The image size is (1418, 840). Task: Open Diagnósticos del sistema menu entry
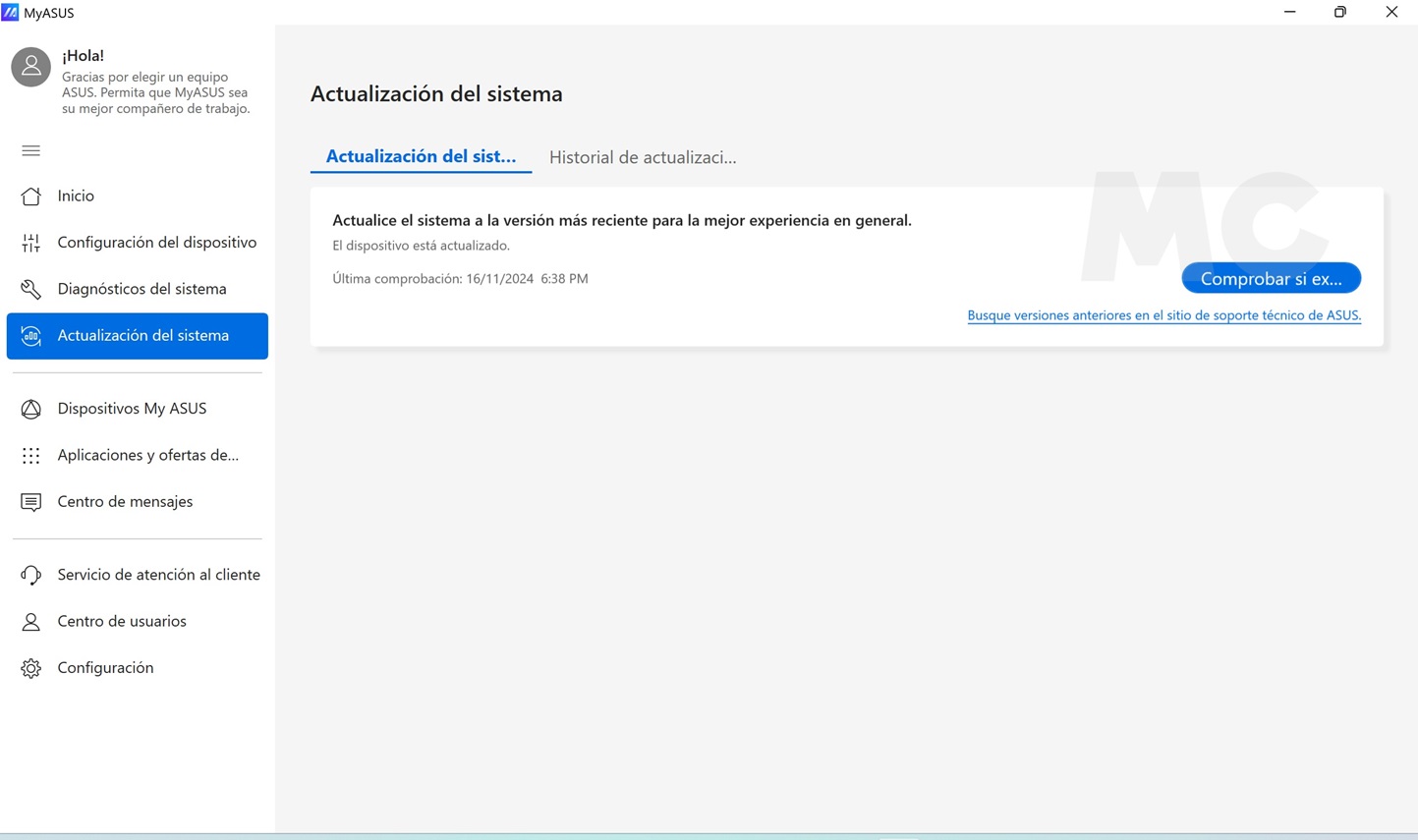point(142,289)
